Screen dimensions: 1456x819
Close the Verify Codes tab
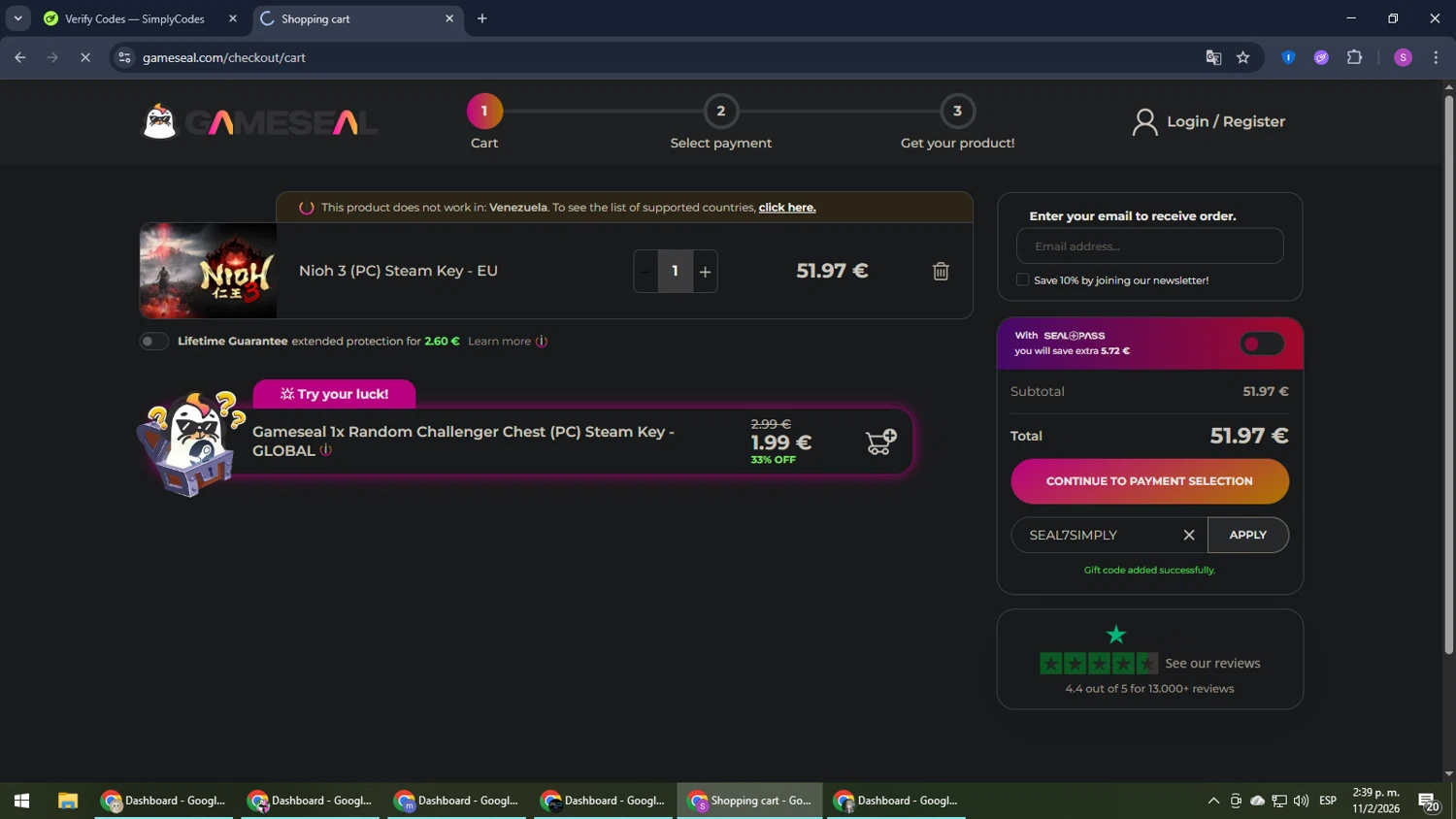233,18
